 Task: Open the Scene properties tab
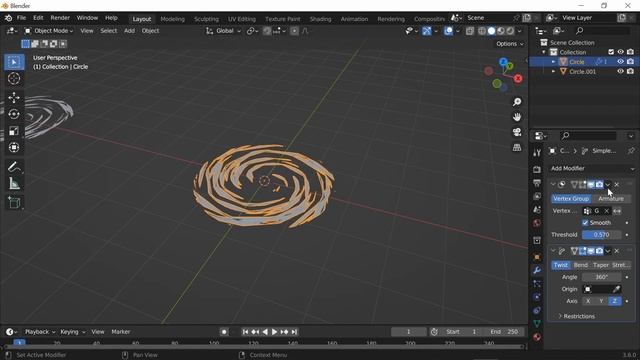(x=537, y=209)
